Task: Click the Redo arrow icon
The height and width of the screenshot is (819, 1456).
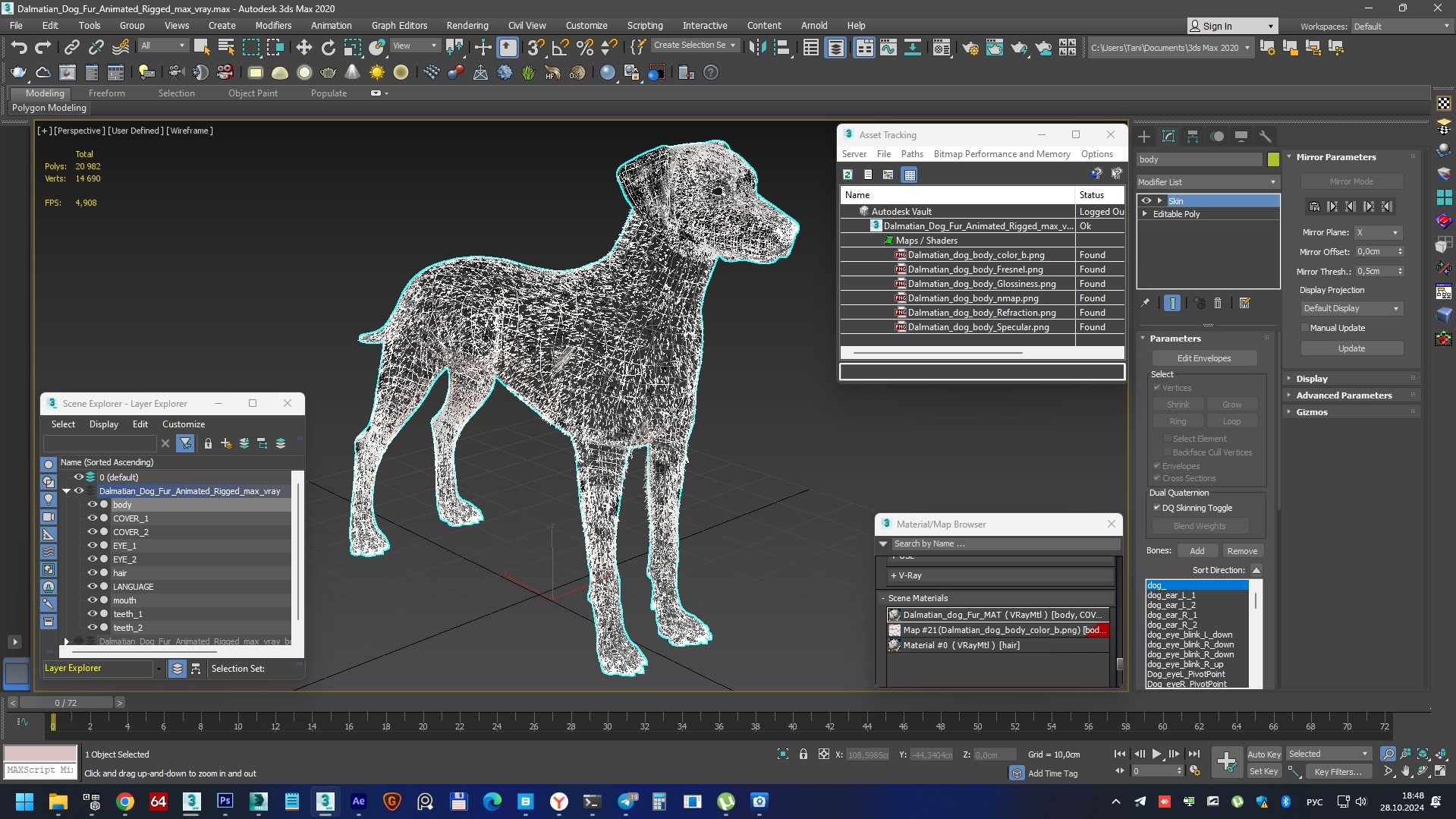Action: tap(43, 48)
